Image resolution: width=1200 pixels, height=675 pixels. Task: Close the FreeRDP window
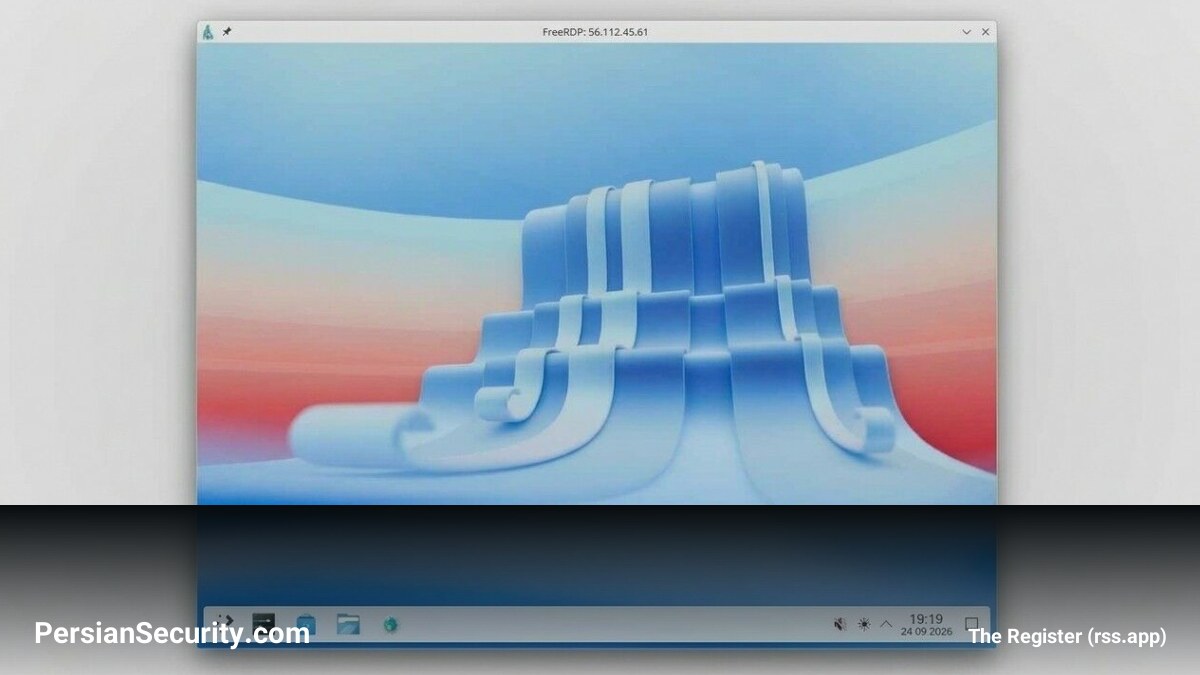(986, 32)
